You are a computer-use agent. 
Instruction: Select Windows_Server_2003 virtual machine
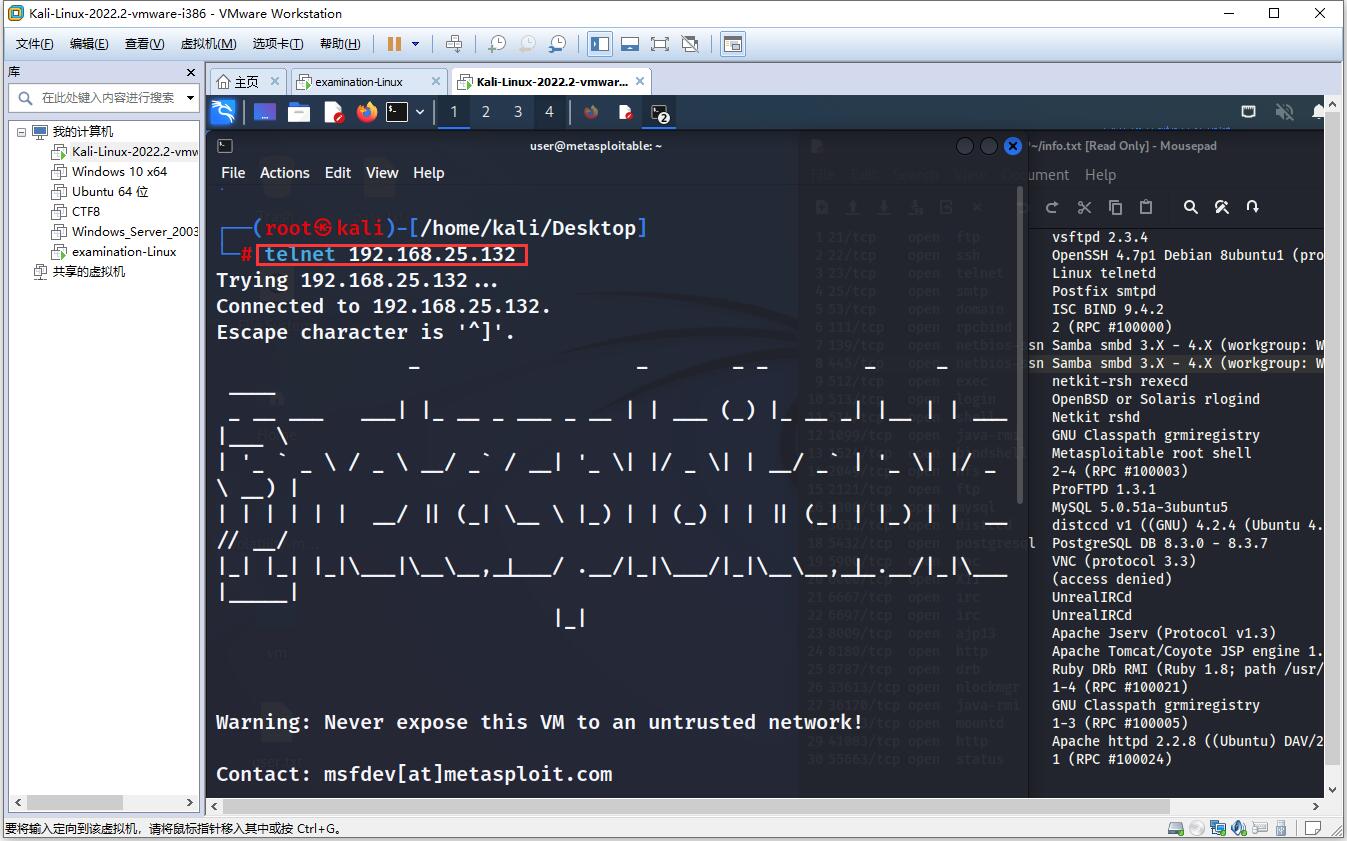[135, 232]
